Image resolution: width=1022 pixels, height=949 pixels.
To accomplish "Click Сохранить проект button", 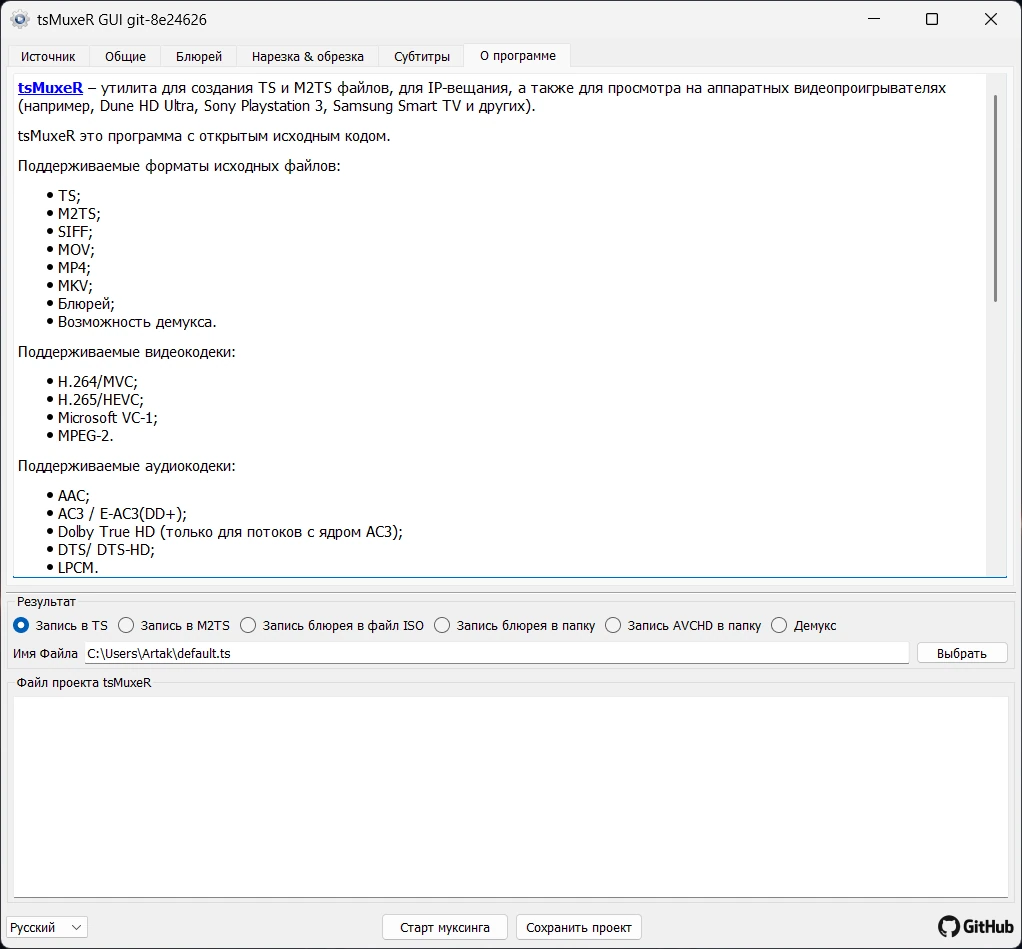I will pyautogui.click(x=579, y=927).
